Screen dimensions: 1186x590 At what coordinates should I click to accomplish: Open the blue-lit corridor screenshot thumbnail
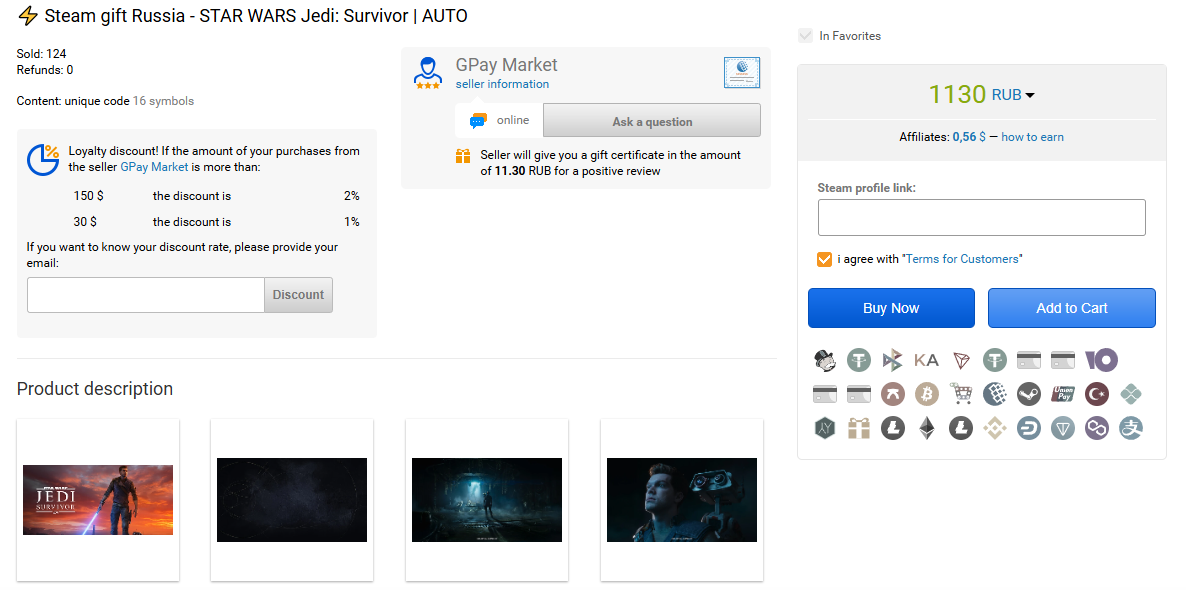point(486,500)
